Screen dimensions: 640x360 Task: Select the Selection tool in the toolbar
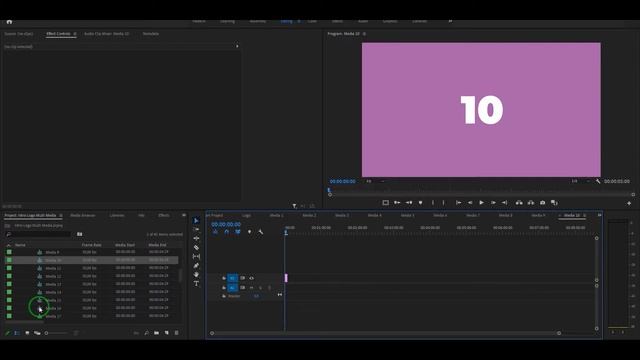click(x=196, y=220)
